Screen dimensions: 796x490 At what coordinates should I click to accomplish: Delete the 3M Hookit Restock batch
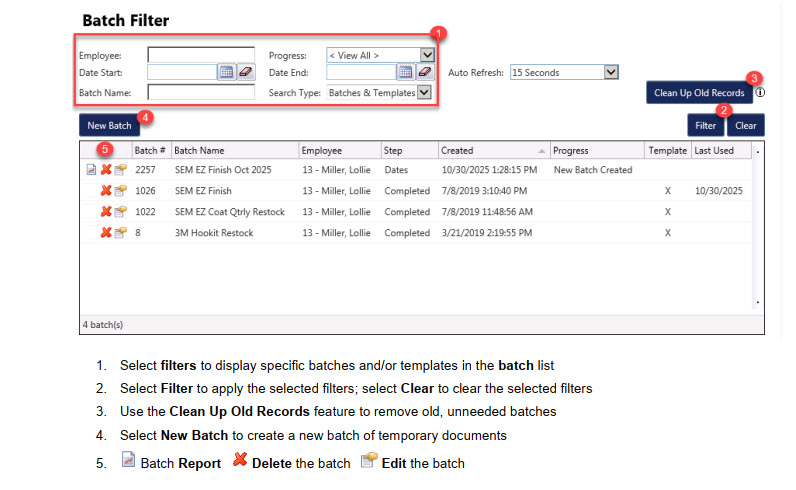(106, 233)
